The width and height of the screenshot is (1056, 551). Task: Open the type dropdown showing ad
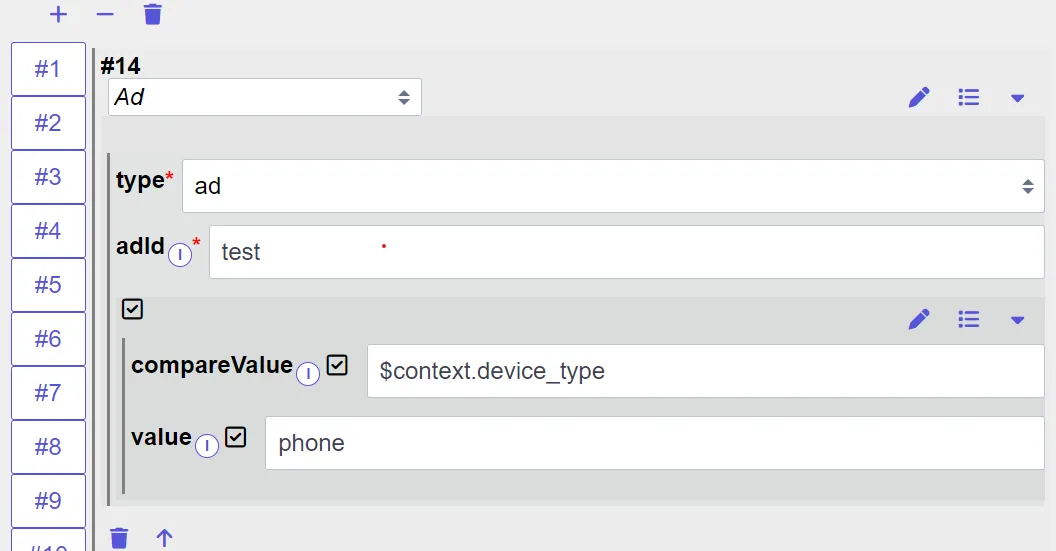[x=614, y=186]
